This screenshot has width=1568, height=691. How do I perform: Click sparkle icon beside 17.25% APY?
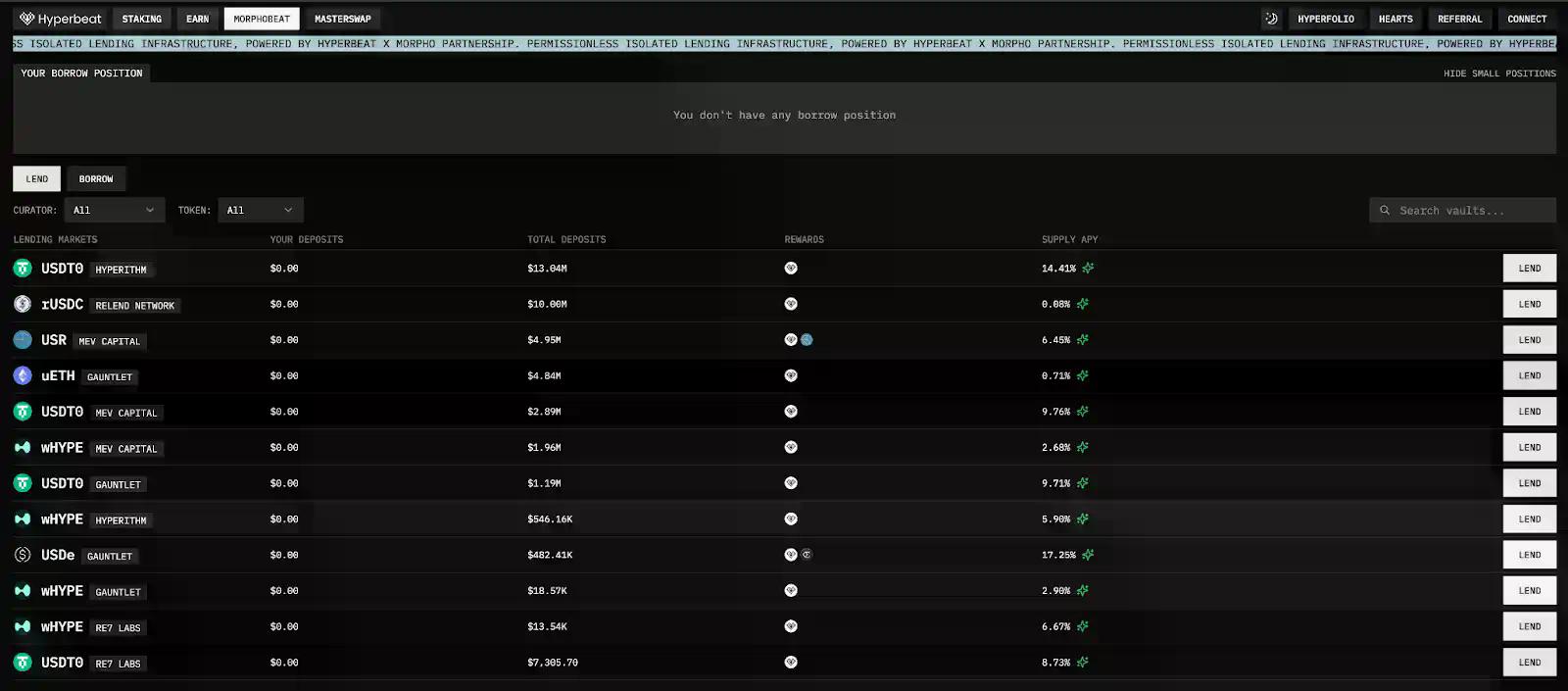(x=1088, y=555)
